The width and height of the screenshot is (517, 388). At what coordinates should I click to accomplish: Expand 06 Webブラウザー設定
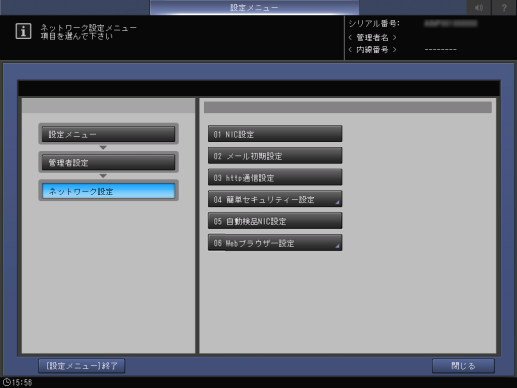click(275, 243)
